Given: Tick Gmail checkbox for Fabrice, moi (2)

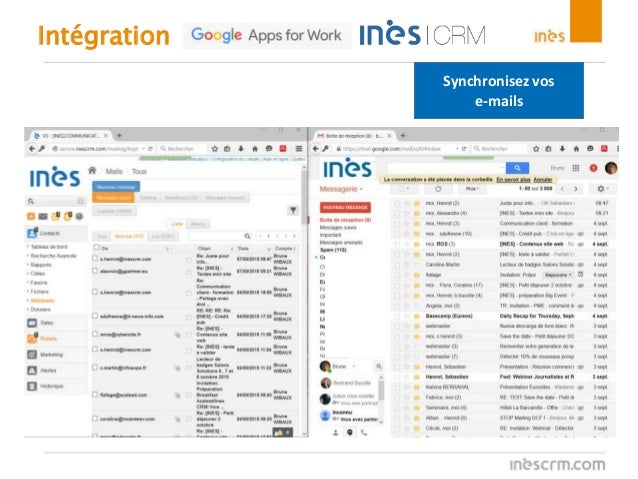Looking at the screenshot, I should [397, 397].
